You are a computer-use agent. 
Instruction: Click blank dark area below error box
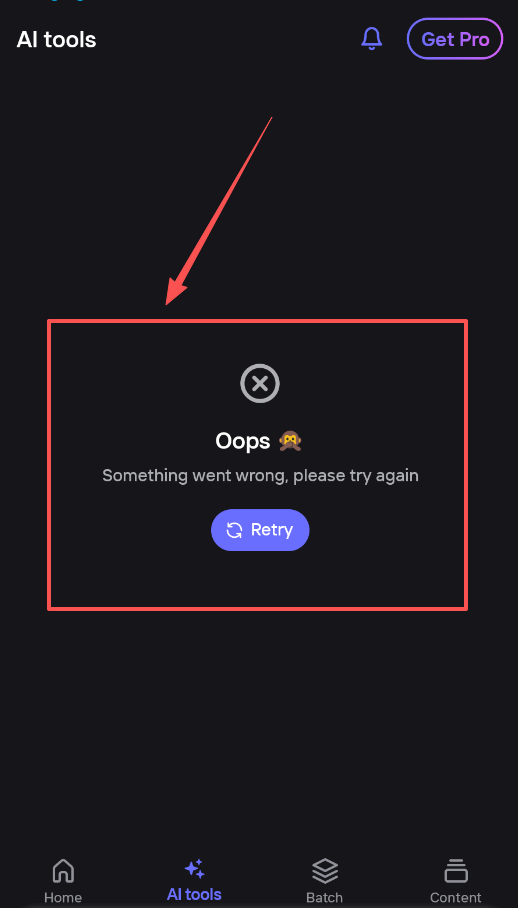pyautogui.click(x=259, y=724)
